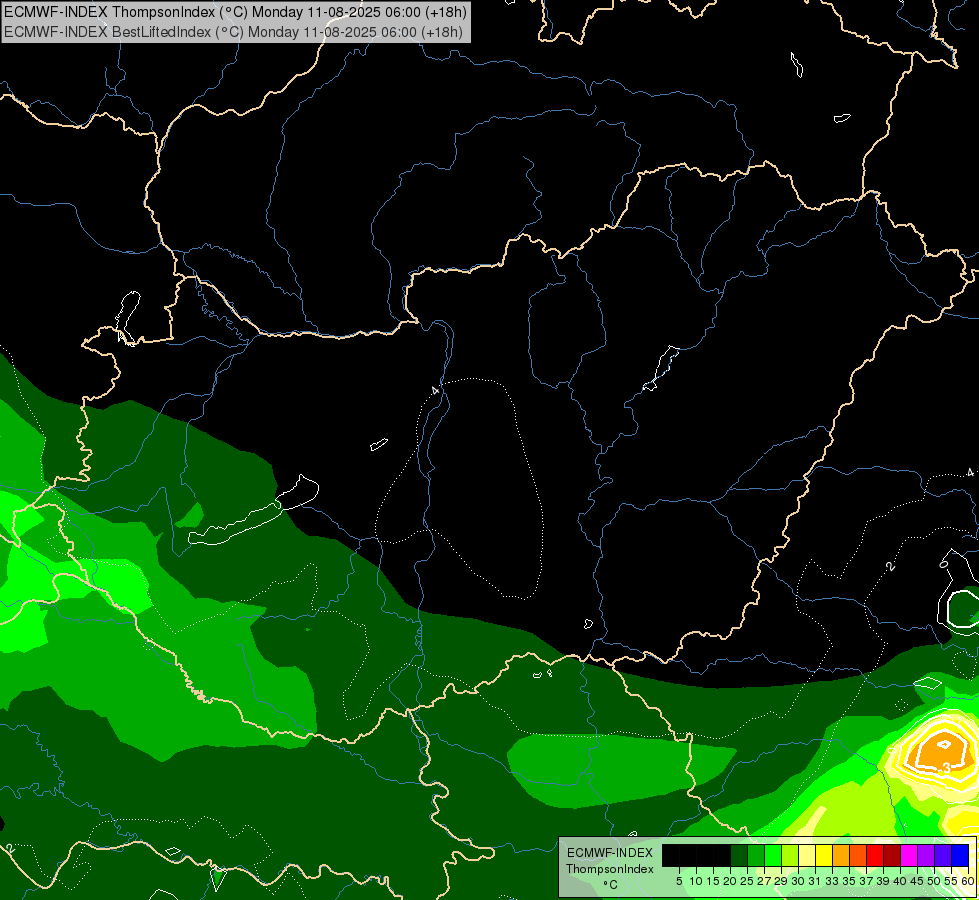Click legend tick value '5'
This screenshot has width=979, height=900.
679,881
